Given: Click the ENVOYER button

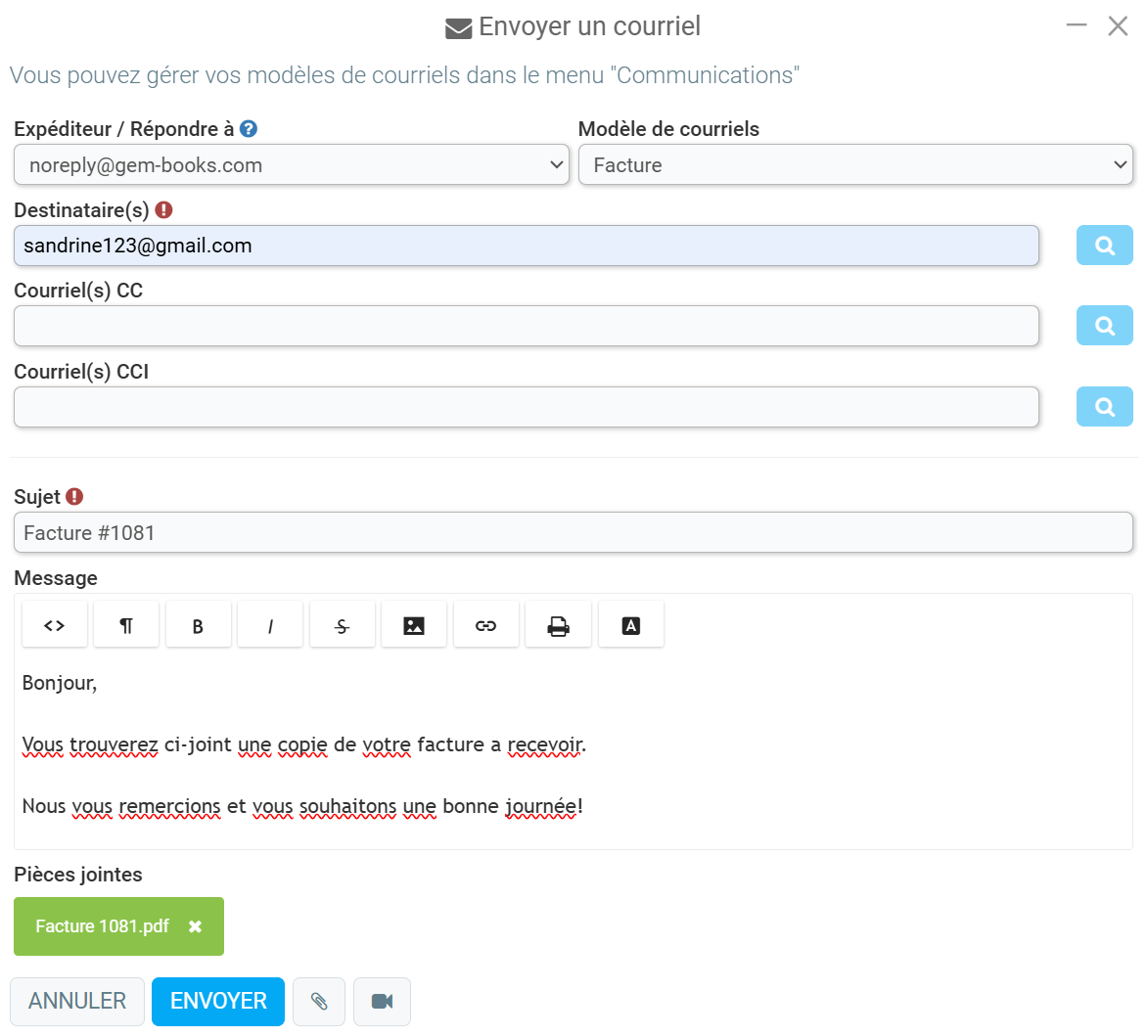Looking at the screenshot, I should 218,1001.
